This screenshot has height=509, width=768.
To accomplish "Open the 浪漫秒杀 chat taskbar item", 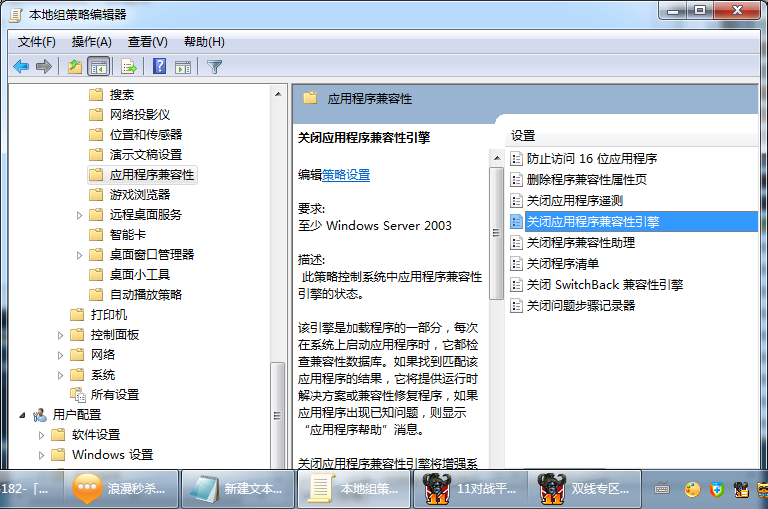I will (120, 489).
